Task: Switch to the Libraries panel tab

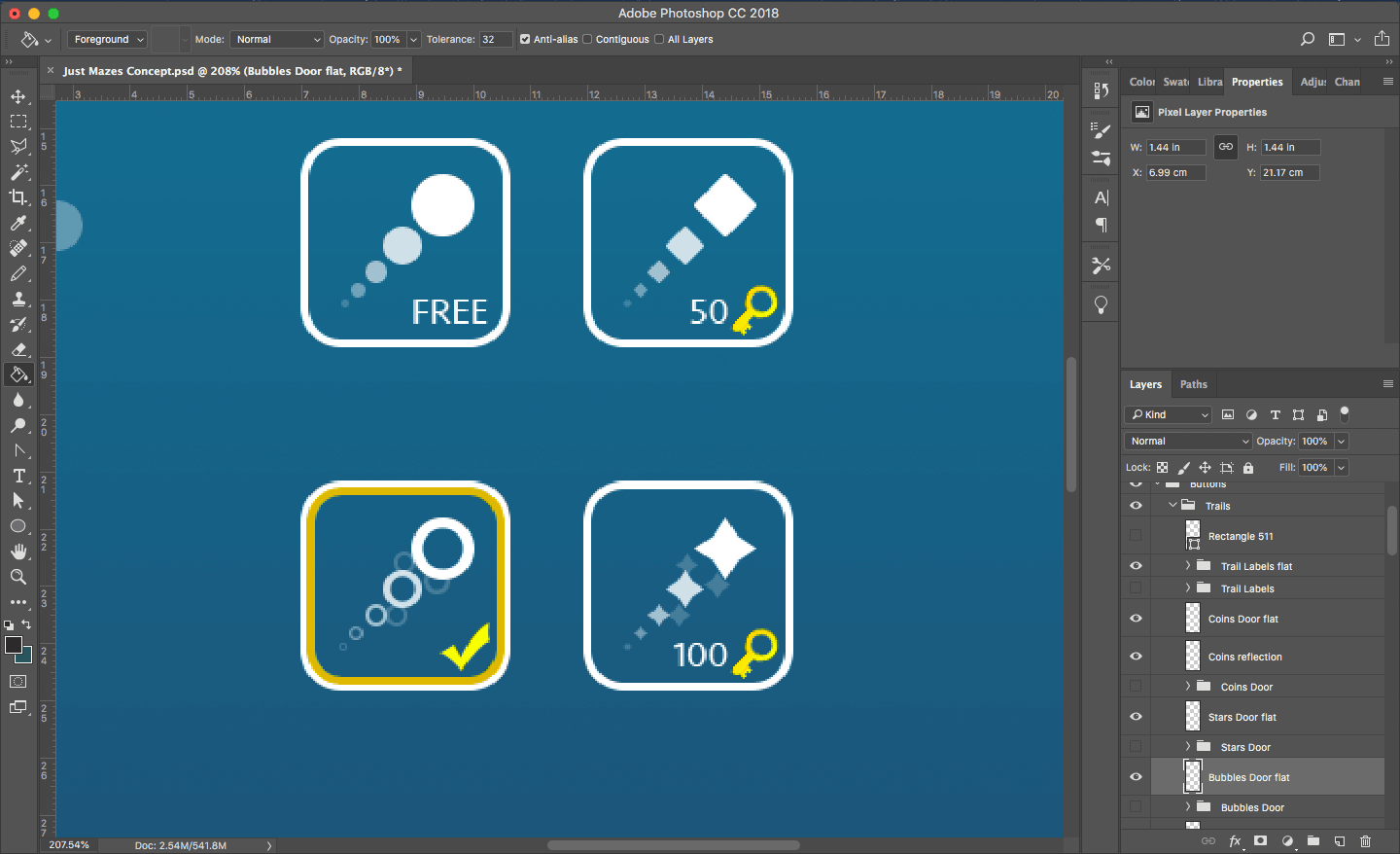Action: click(1209, 82)
